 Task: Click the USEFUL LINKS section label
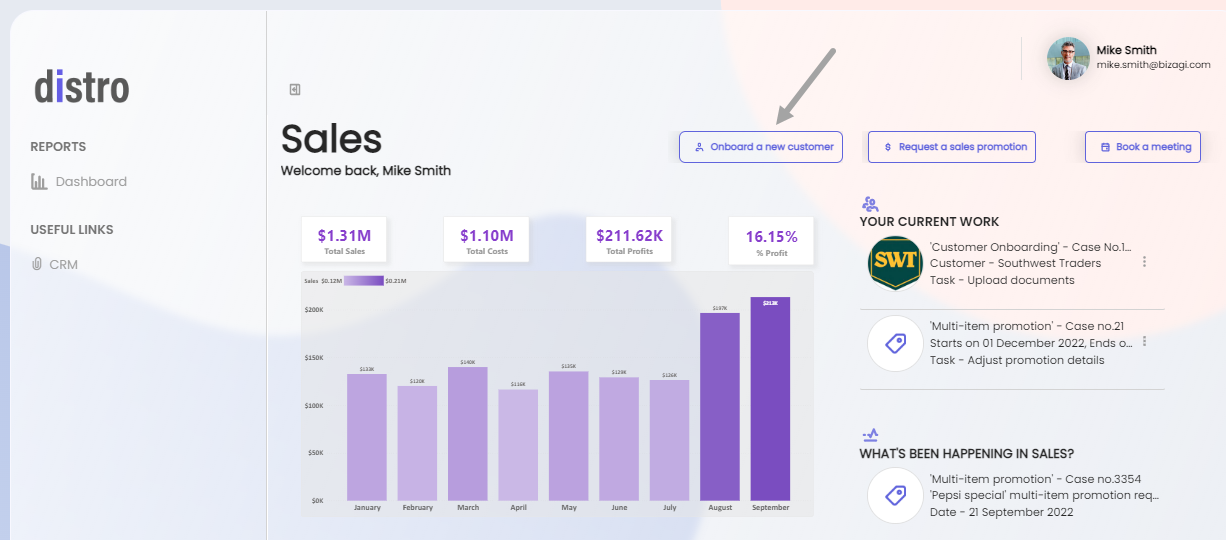tap(72, 230)
